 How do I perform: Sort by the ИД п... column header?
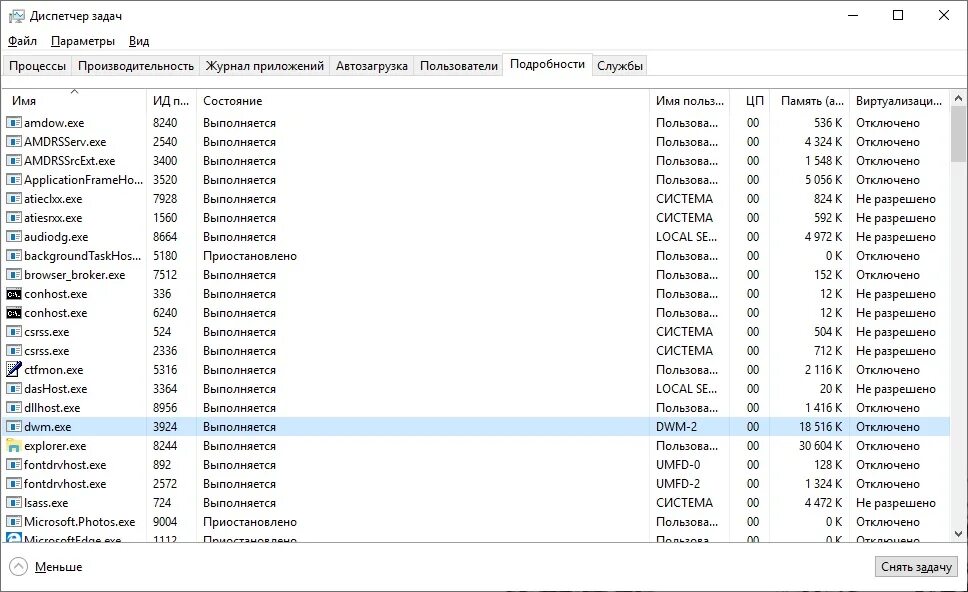click(171, 101)
